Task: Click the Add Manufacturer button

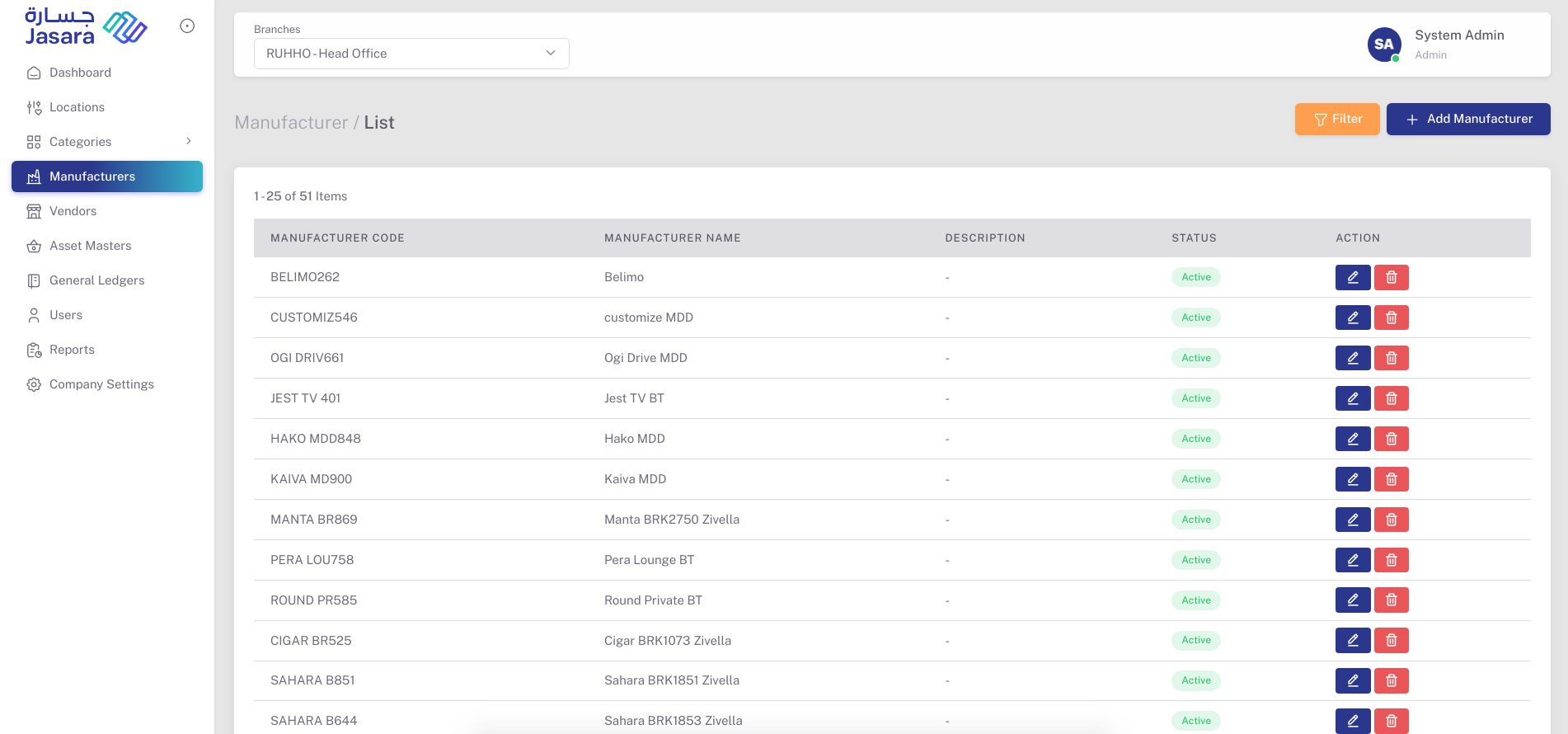Action: [x=1467, y=119]
